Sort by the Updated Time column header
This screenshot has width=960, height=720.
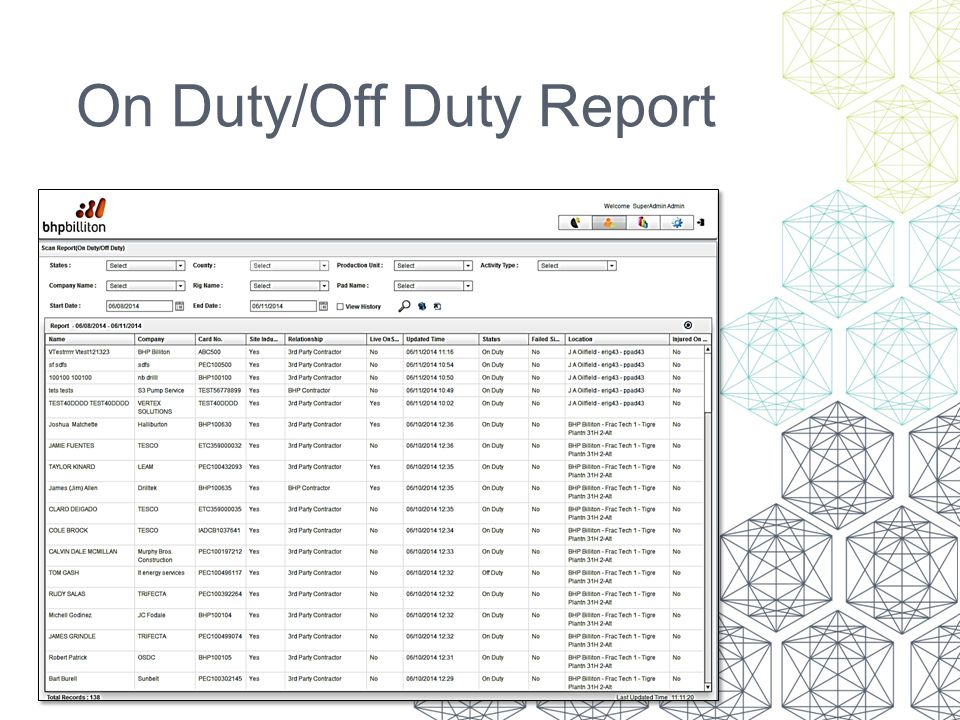point(441,339)
